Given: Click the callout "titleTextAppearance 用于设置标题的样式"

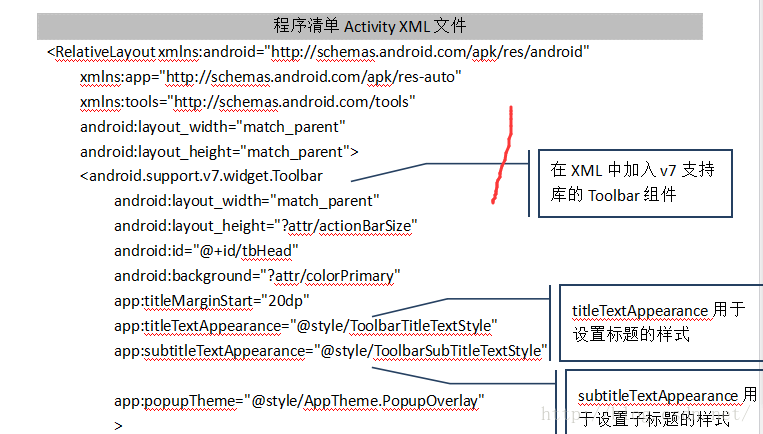Looking at the screenshot, I should (x=661, y=323).
